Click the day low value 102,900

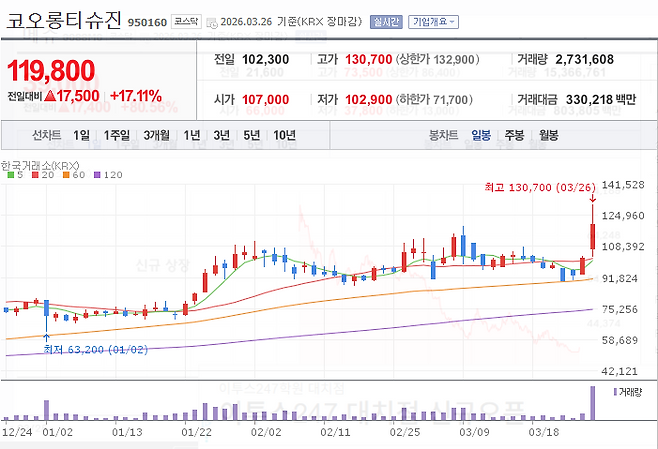(368, 99)
